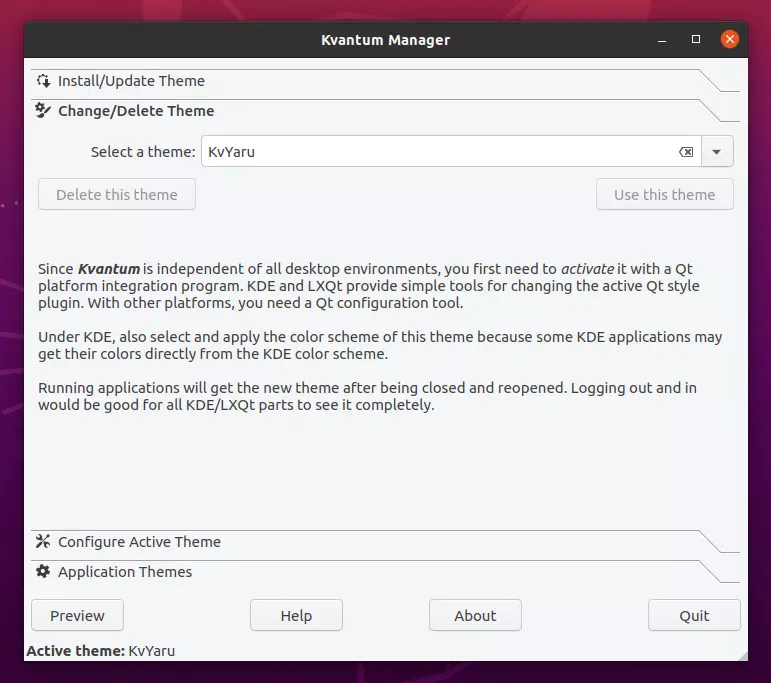Image resolution: width=771 pixels, height=683 pixels.
Task: Click the Change/Delete Theme brush icon
Action: point(43,111)
